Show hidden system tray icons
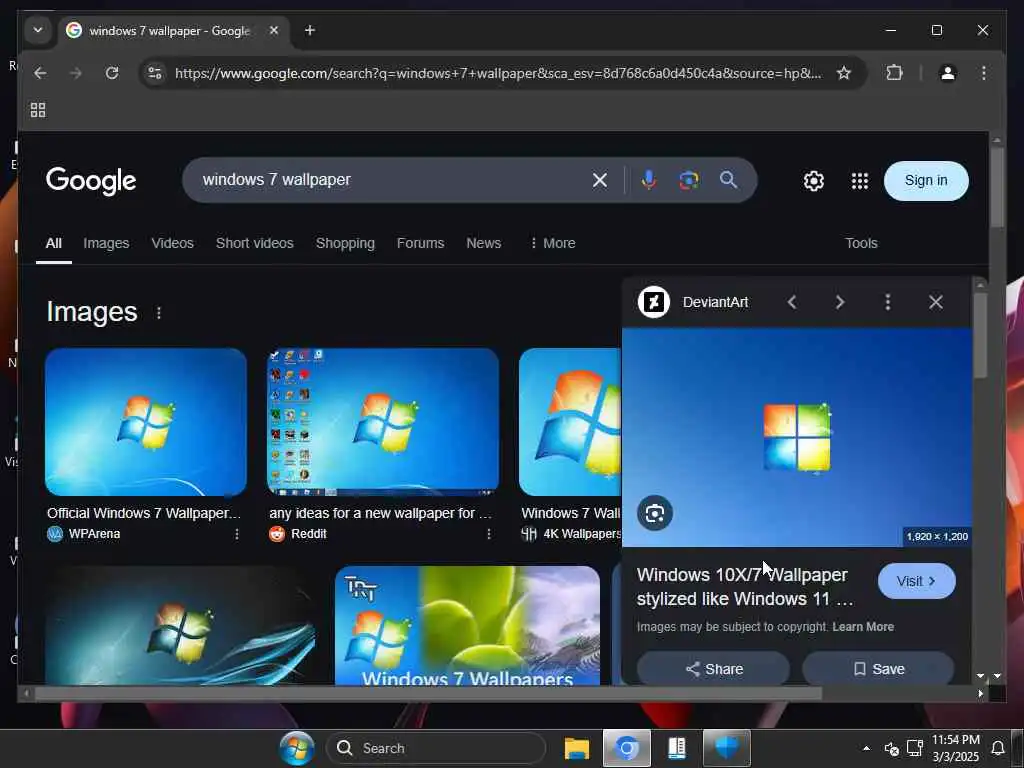This screenshot has width=1024, height=768. click(x=866, y=748)
